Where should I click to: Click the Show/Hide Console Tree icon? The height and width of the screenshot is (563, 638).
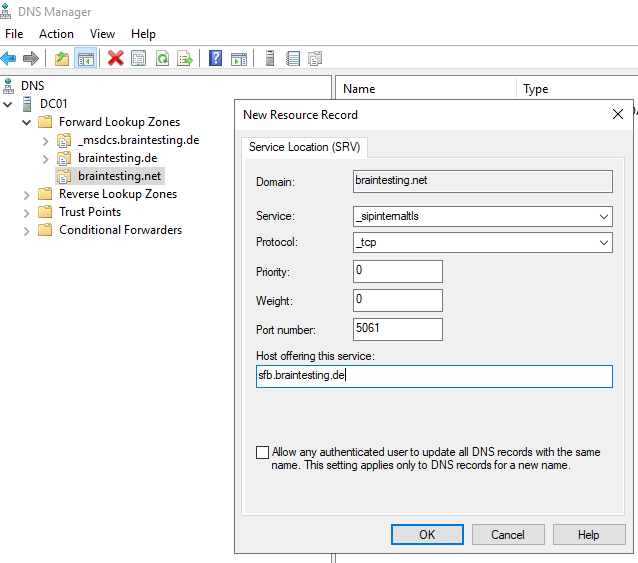pyautogui.click(x=85, y=59)
